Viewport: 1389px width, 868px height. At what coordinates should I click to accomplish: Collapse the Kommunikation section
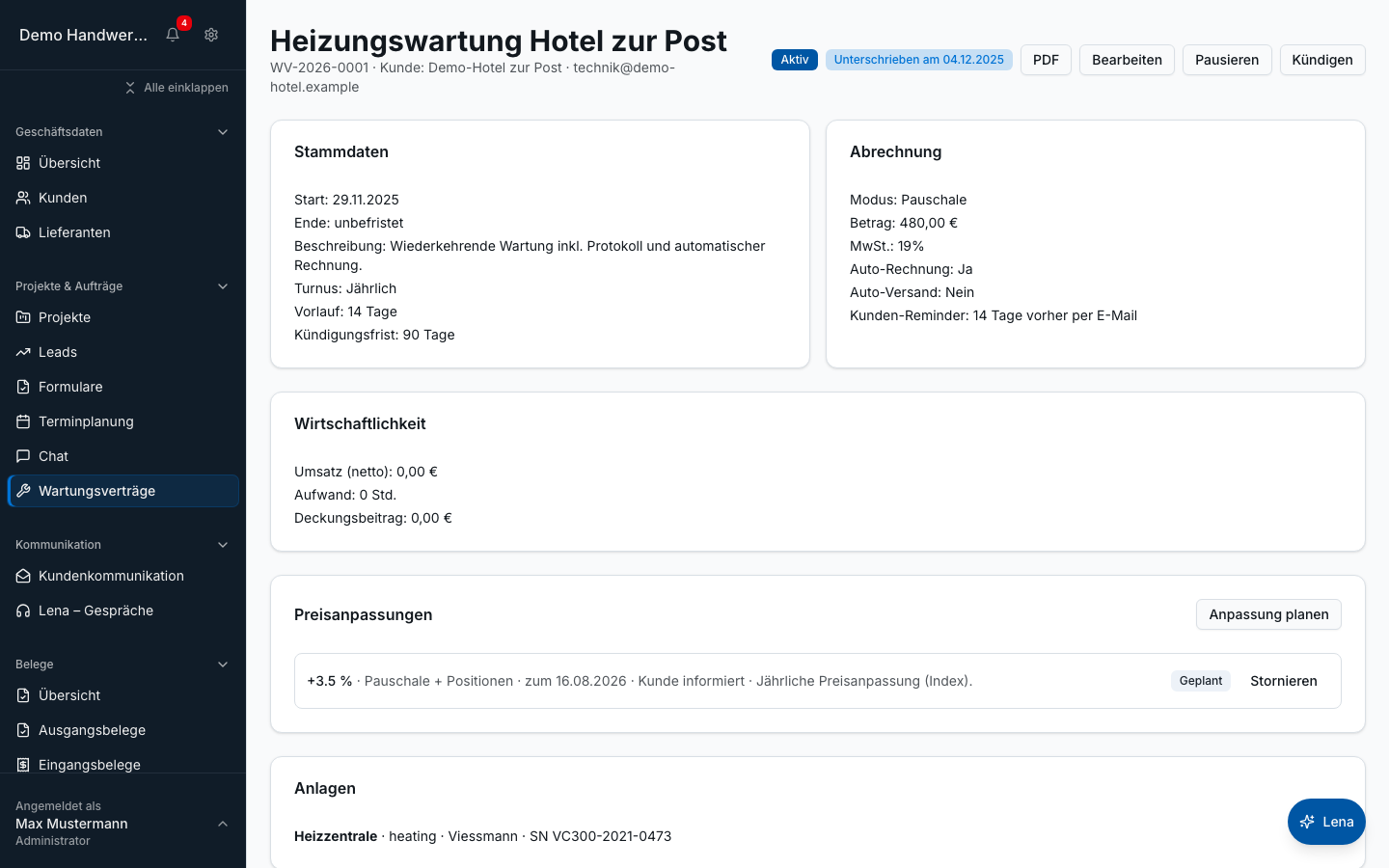pyautogui.click(x=223, y=545)
